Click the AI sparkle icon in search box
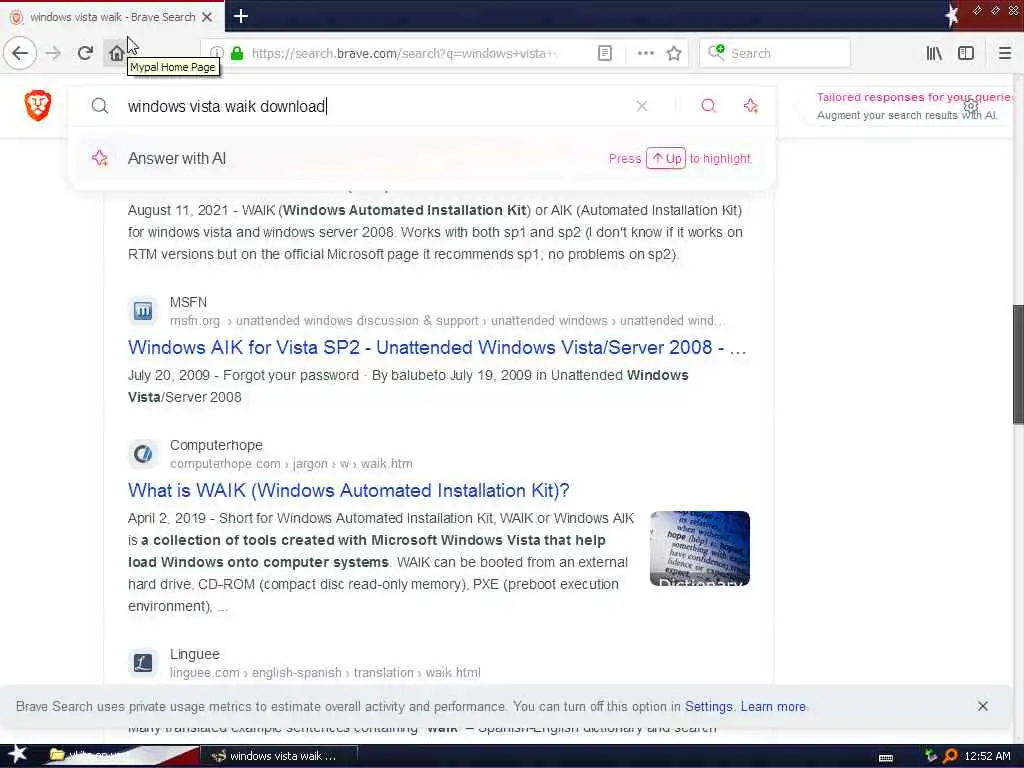This screenshot has width=1024, height=768. point(750,106)
